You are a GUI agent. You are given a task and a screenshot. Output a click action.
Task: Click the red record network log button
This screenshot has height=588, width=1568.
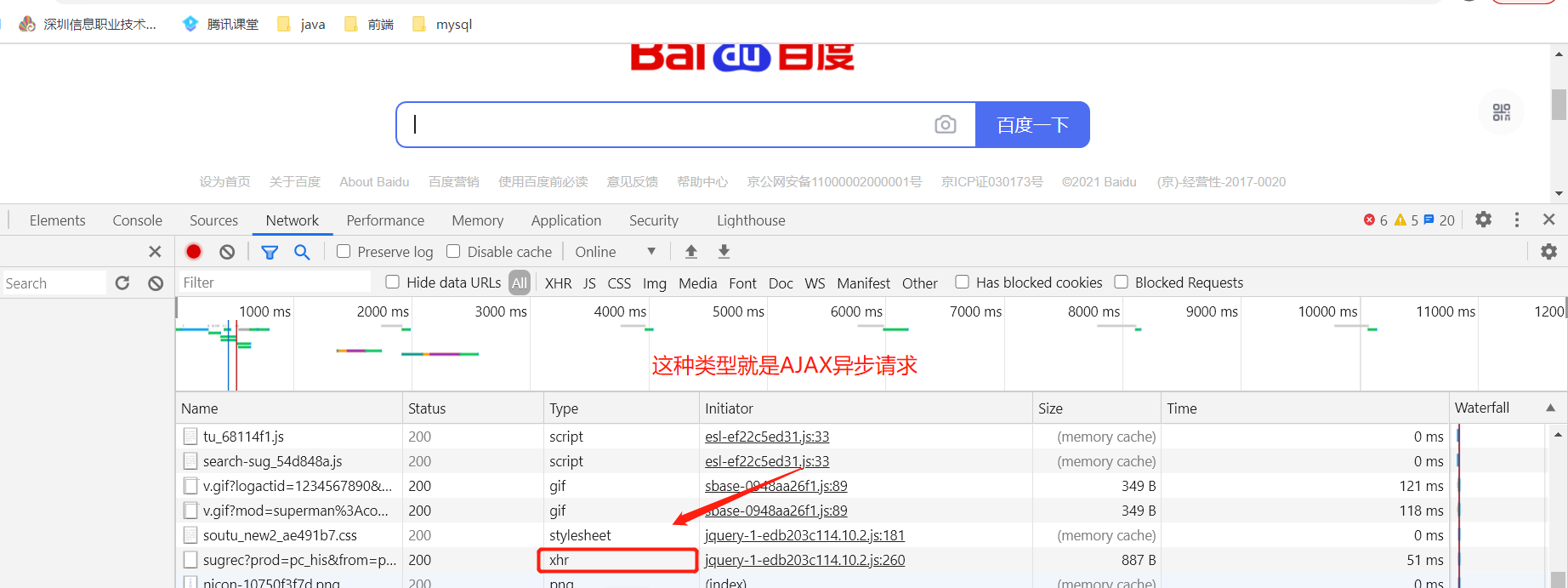(194, 251)
